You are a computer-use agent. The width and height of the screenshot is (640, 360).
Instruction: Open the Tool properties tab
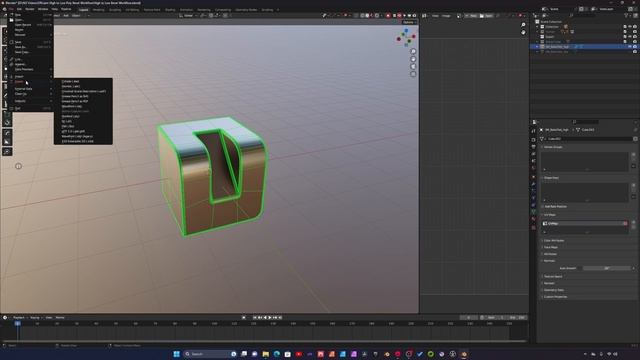click(x=533, y=131)
